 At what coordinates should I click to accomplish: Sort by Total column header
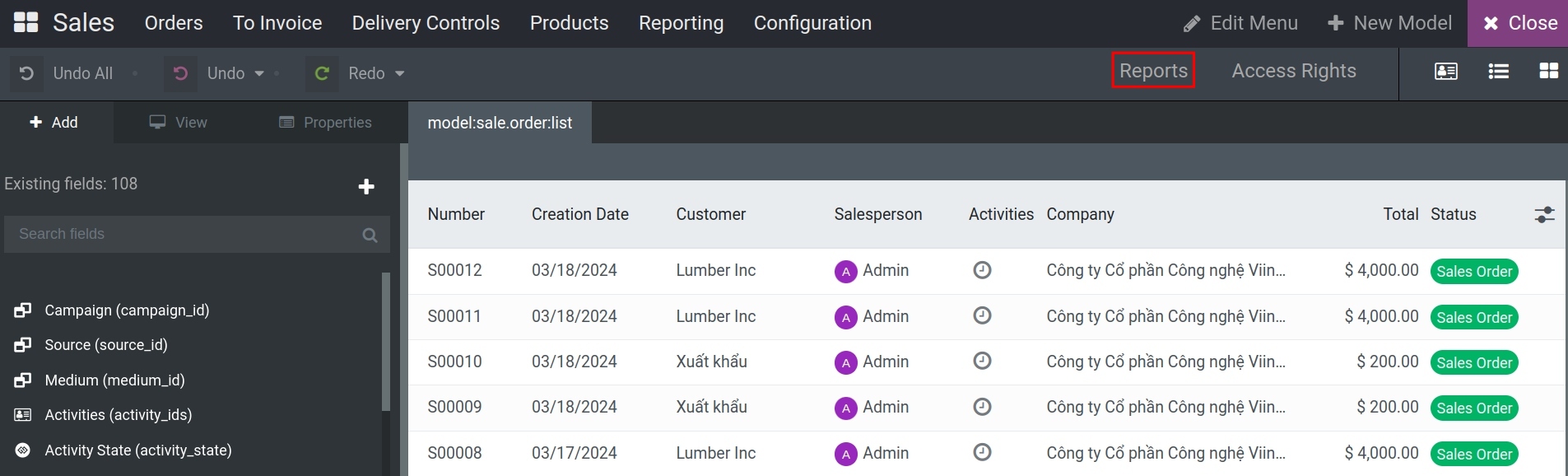click(1401, 214)
